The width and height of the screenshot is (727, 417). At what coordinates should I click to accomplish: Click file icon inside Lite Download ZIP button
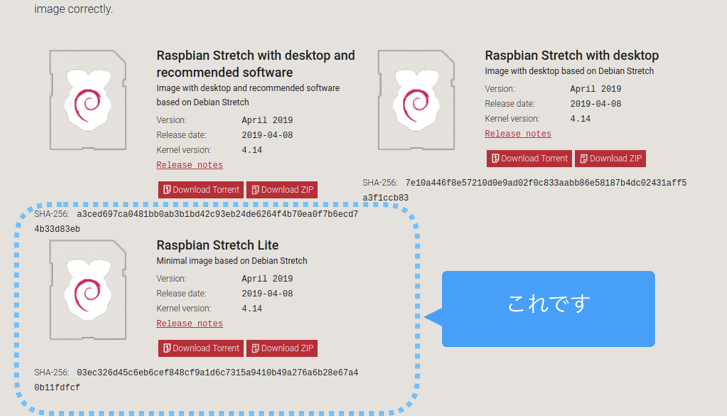[x=255, y=348]
